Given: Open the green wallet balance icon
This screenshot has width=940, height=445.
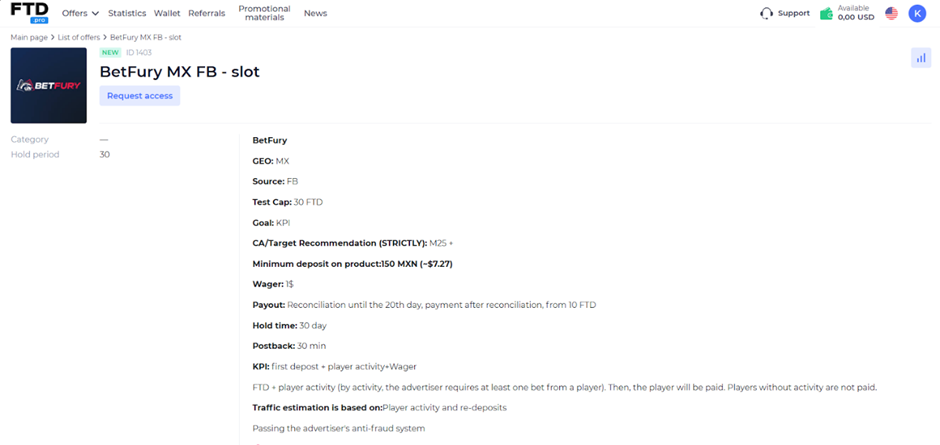Looking at the screenshot, I should 827,13.
